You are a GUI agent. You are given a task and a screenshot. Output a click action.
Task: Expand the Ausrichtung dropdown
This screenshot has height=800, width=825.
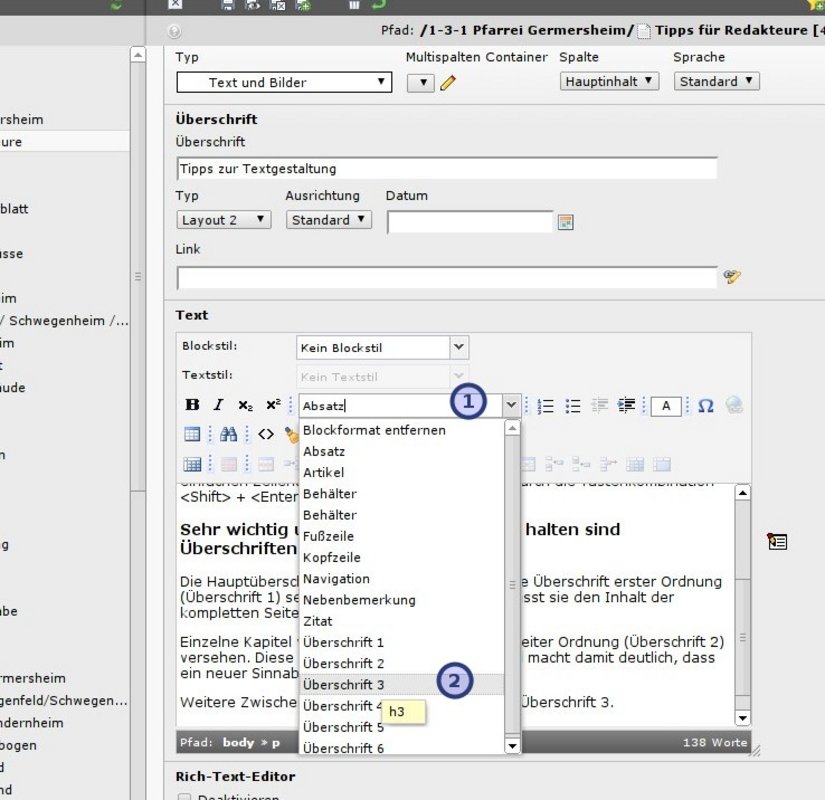(328, 219)
